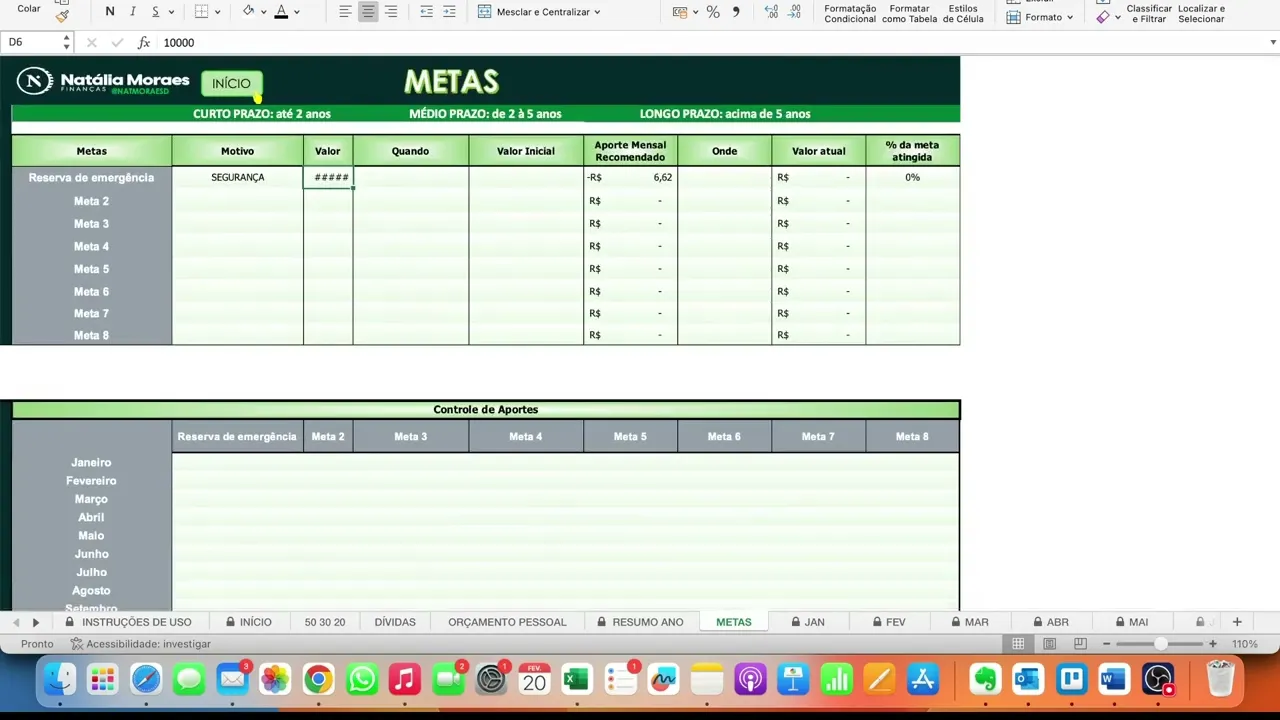Screen dimensions: 1280x720
Task: Click the zoom out minus button
Action: click(x=1106, y=644)
